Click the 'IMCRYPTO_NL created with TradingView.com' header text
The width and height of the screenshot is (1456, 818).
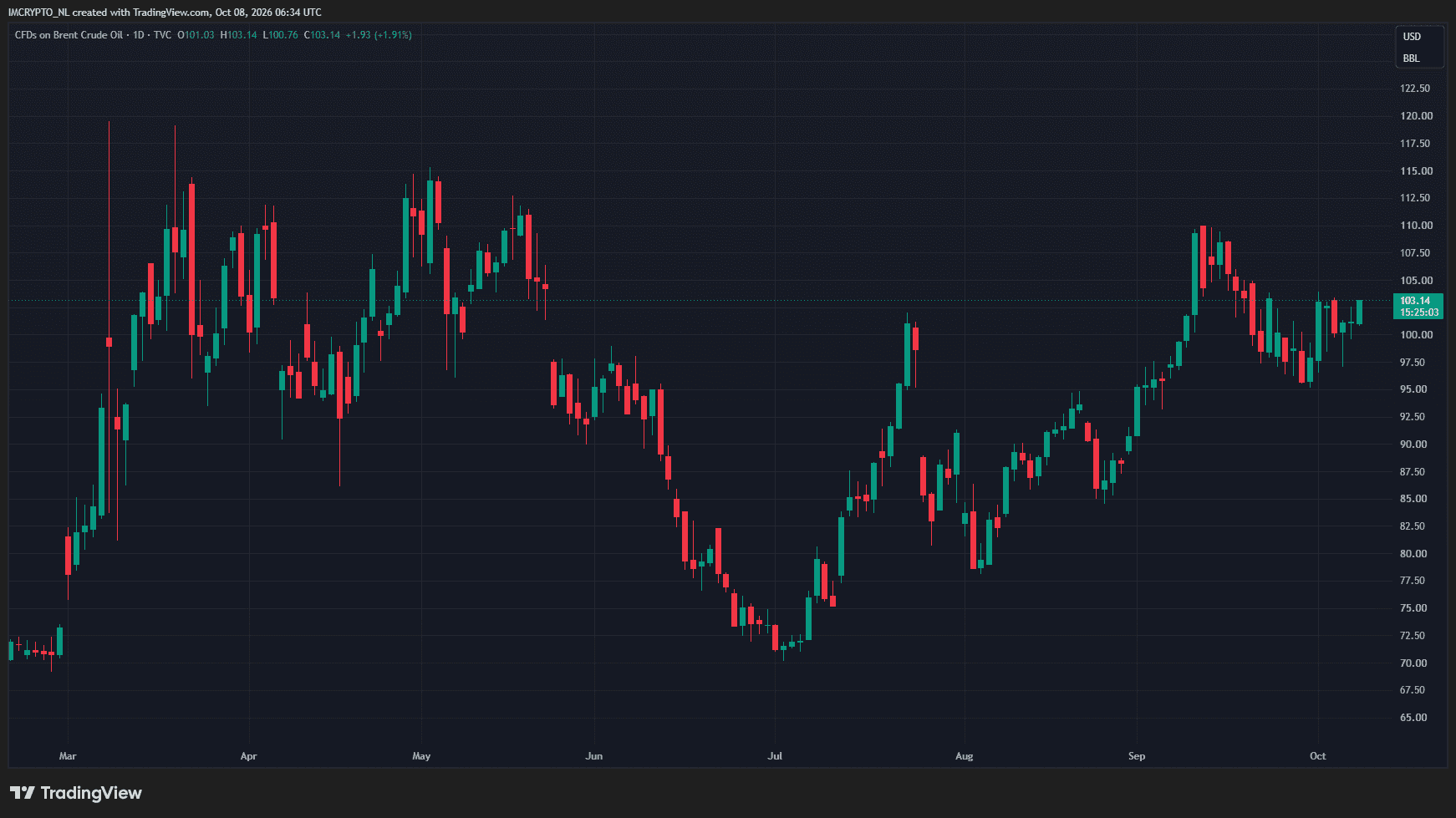[109, 13]
